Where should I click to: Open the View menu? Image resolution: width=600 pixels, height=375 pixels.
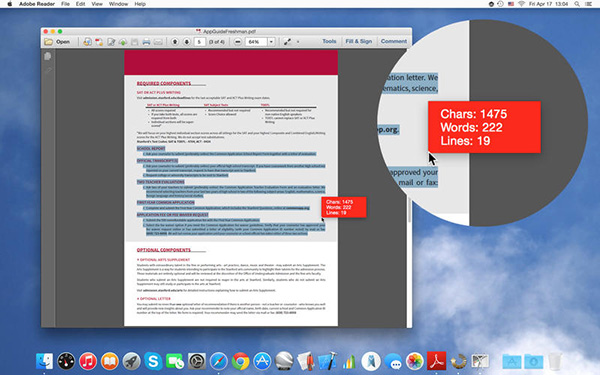(97, 4)
